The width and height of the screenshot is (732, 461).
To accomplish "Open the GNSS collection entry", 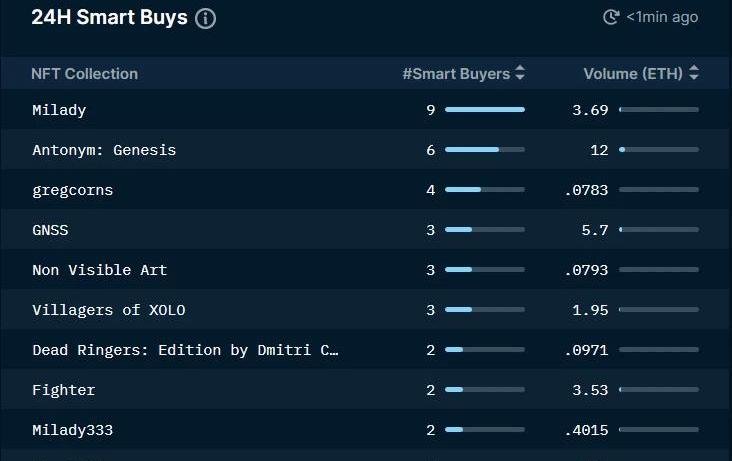I will coord(50,230).
